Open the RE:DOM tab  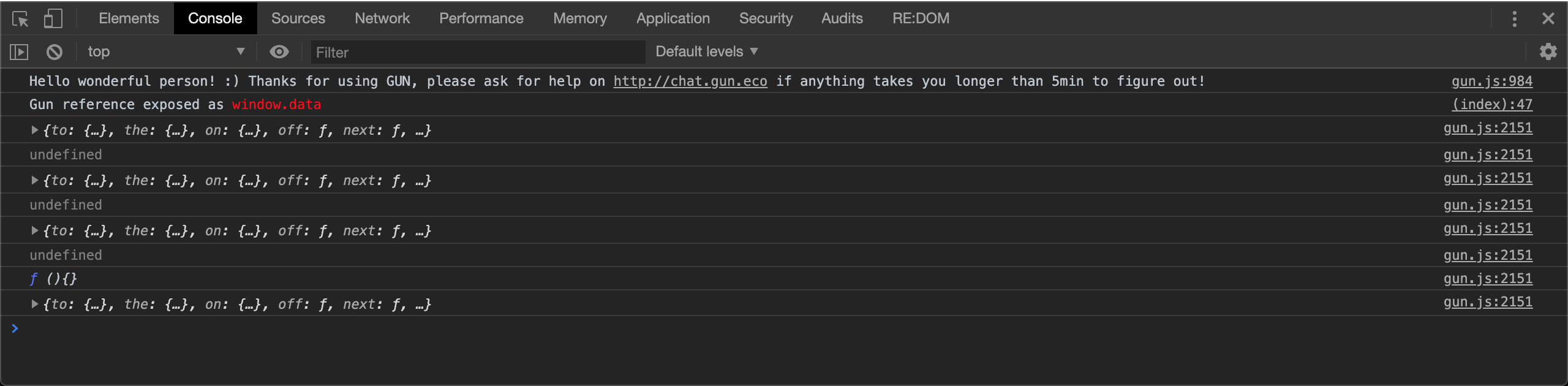[921, 18]
